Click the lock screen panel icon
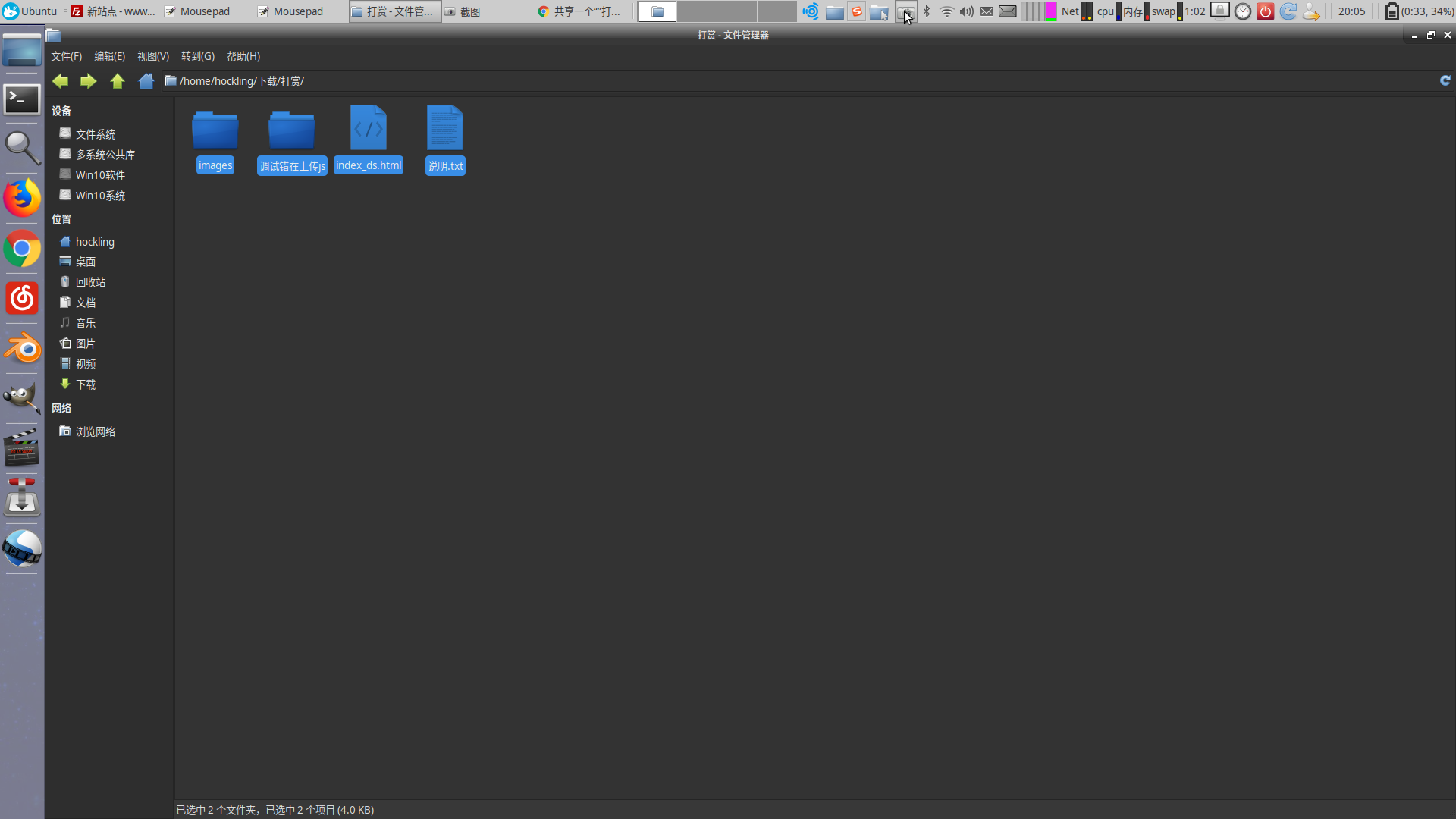The height and width of the screenshot is (819, 1456). 1219,11
